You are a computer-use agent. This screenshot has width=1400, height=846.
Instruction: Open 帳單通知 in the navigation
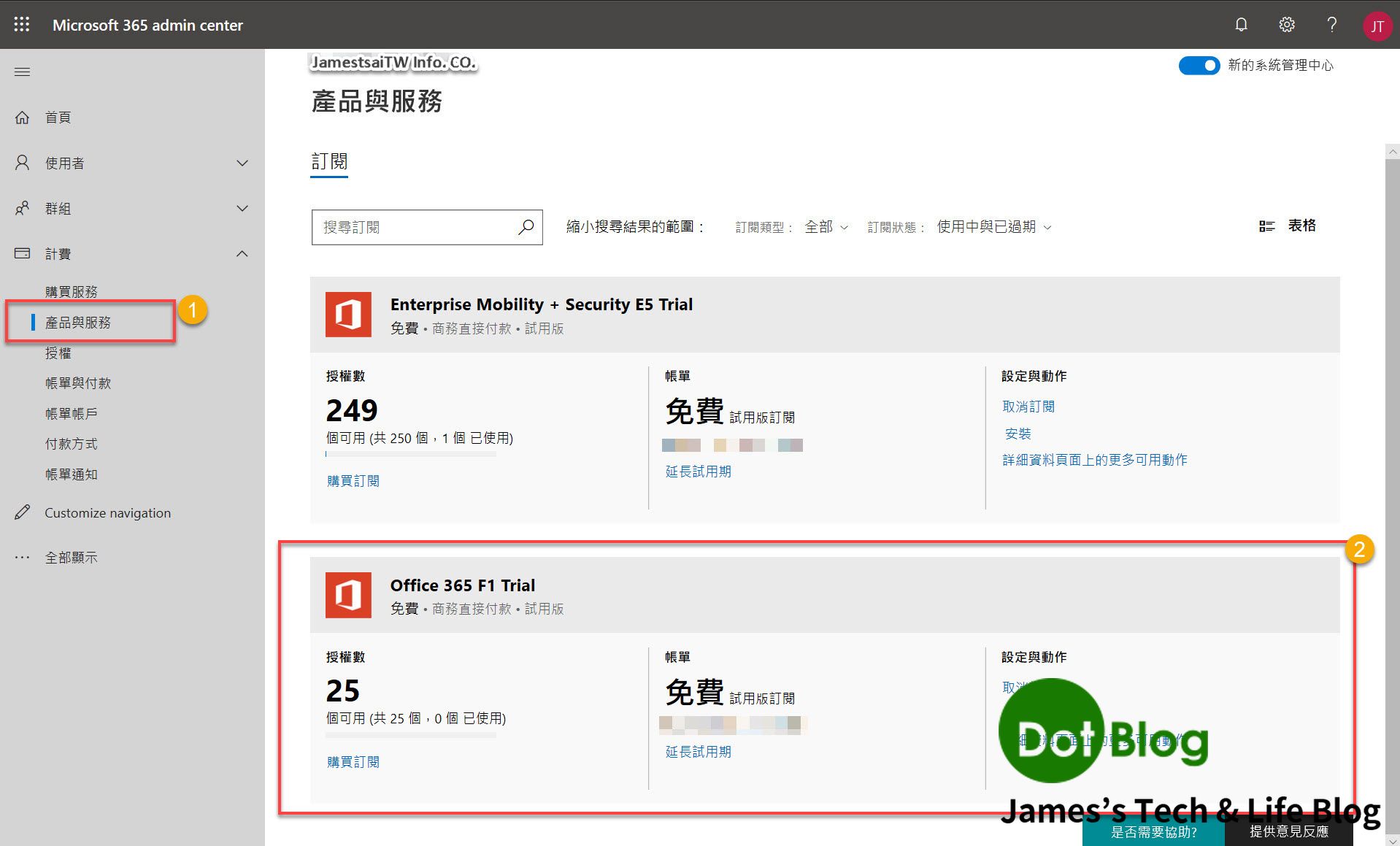[x=72, y=474]
